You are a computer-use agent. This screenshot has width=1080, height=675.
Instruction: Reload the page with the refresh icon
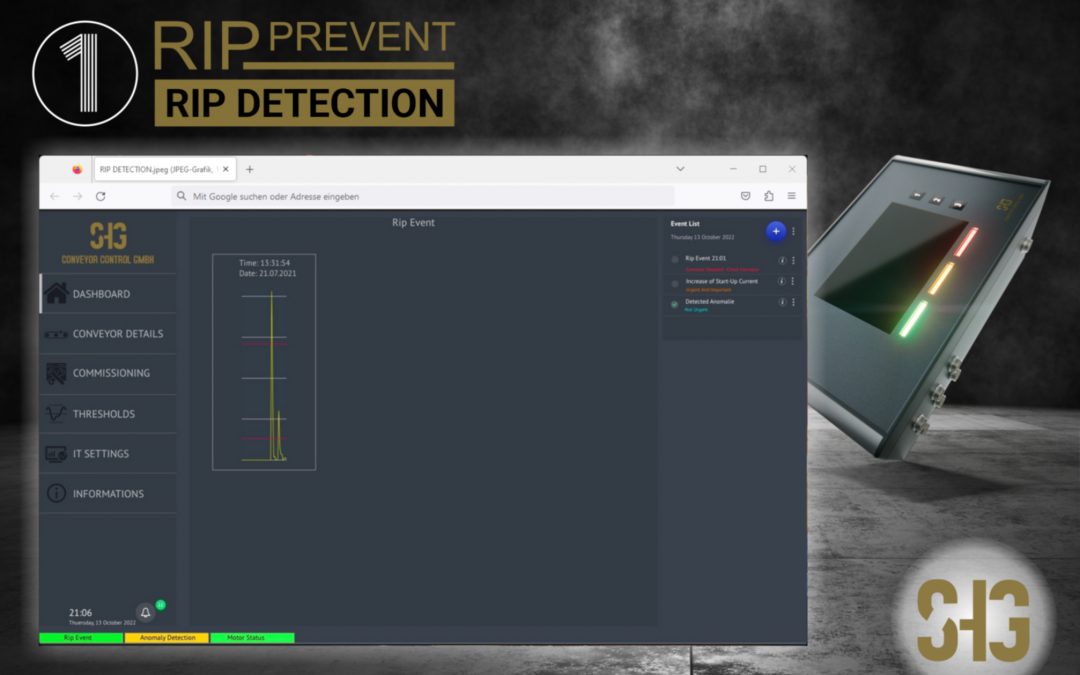101,196
